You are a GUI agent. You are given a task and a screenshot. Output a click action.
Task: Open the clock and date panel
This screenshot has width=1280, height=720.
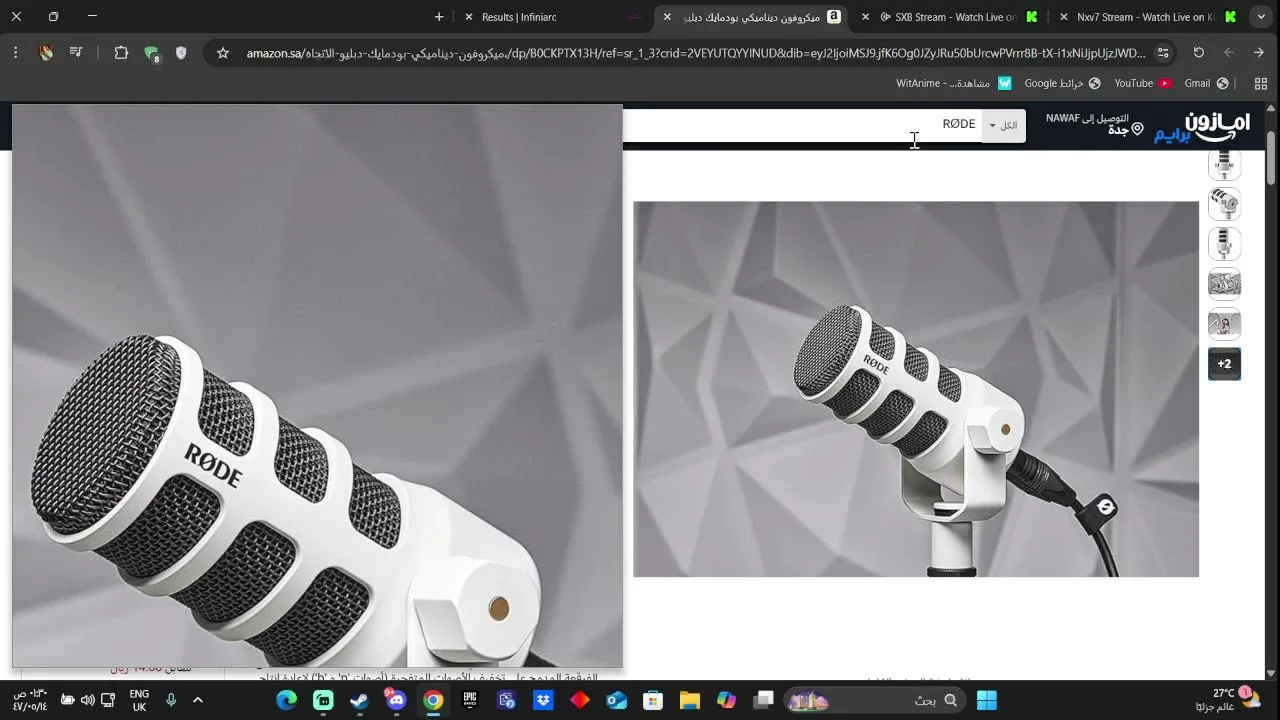coord(29,700)
